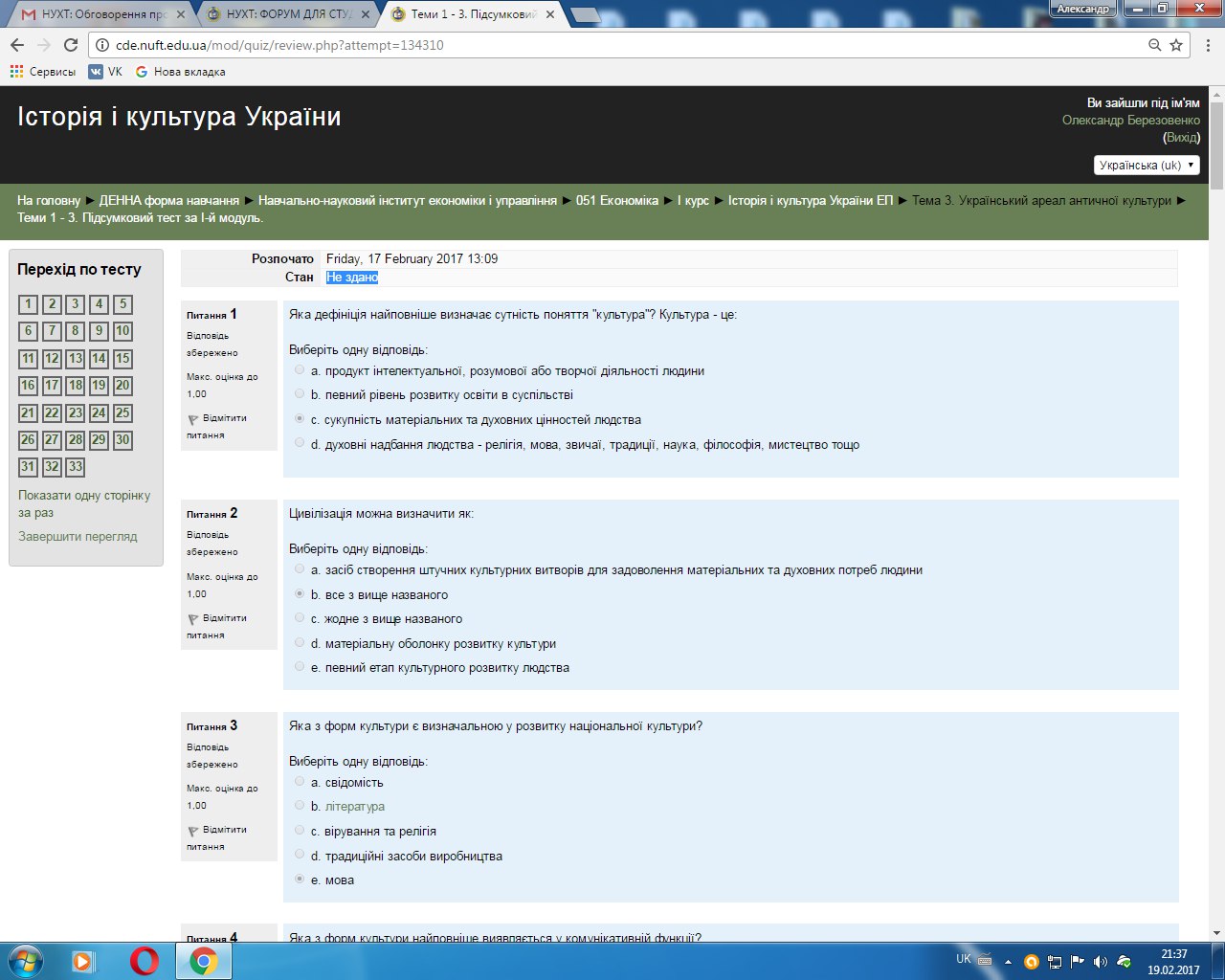Click the VK bookmark icon

pyautogui.click(x=96, y=72)
